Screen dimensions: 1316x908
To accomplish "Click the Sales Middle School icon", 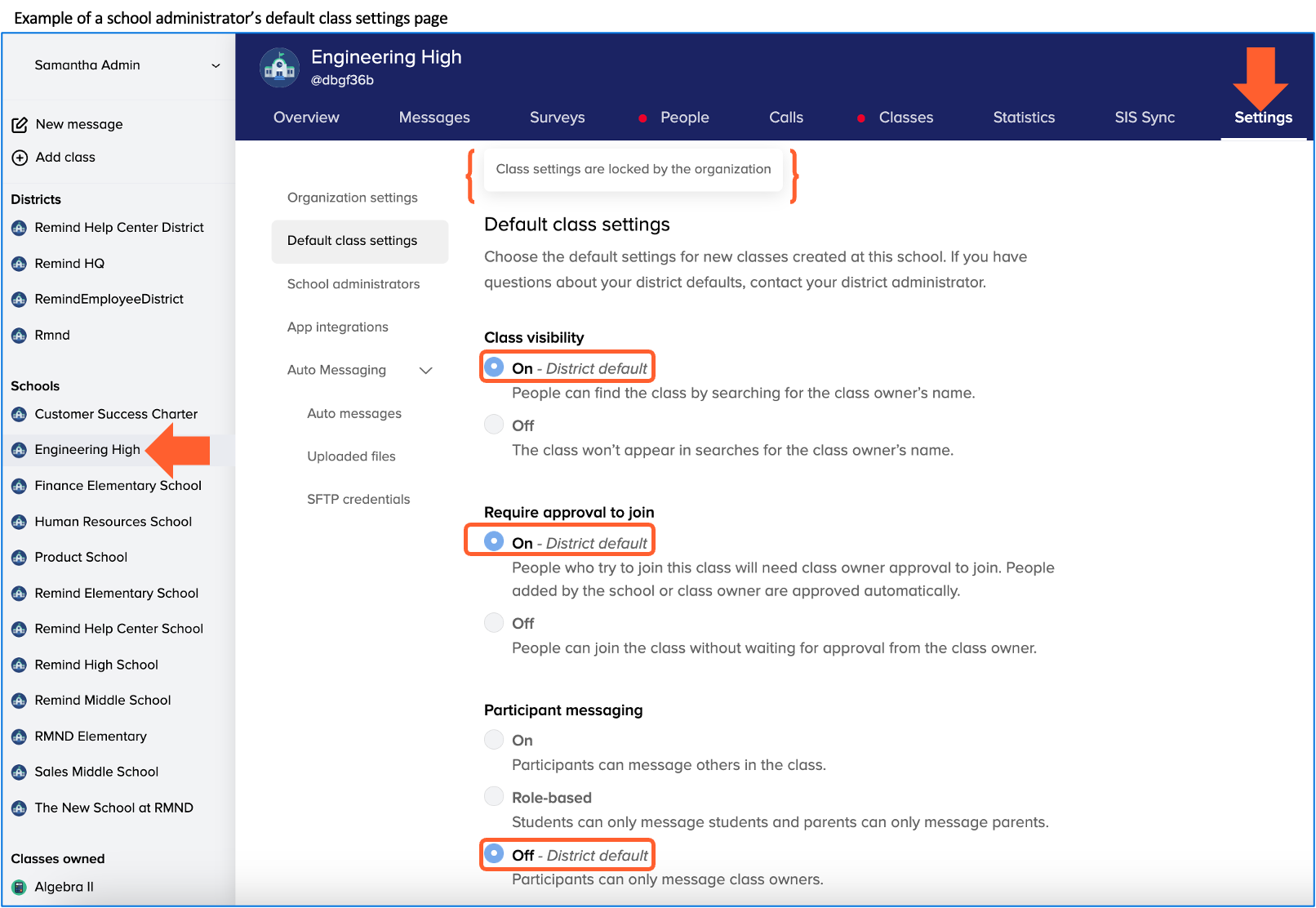I will pyautogui.click(x=20, y=772).
